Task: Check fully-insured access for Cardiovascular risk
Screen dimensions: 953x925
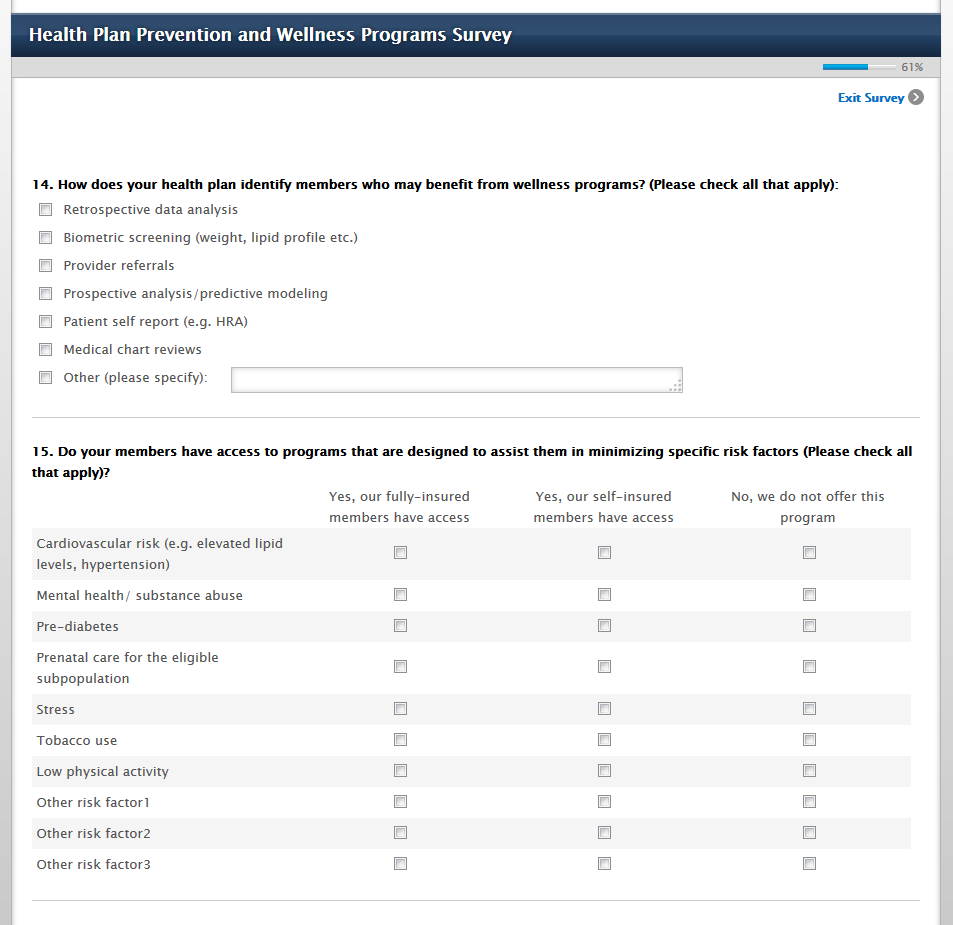Action: [401, 553]
